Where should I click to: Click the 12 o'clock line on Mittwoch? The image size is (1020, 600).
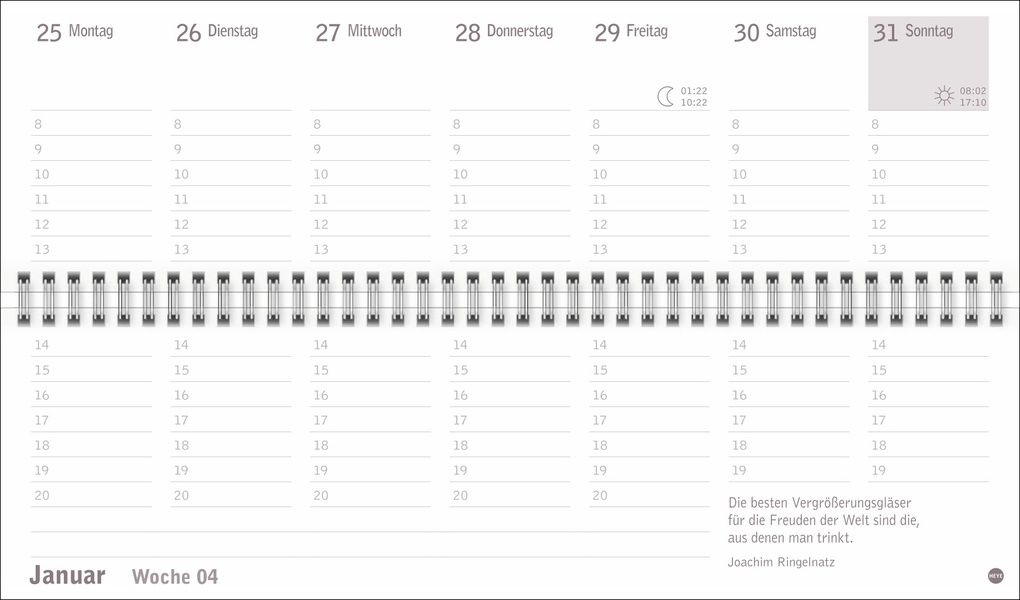[370, 225]
